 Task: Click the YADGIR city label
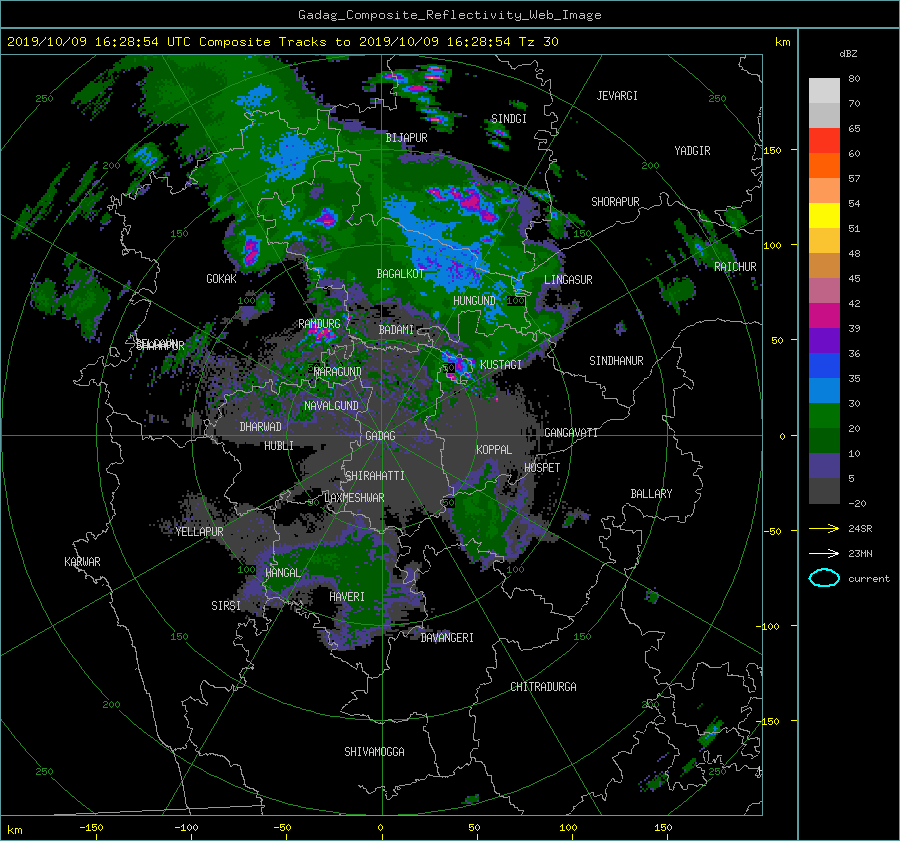pyautogui.click(x=692, y=150)
